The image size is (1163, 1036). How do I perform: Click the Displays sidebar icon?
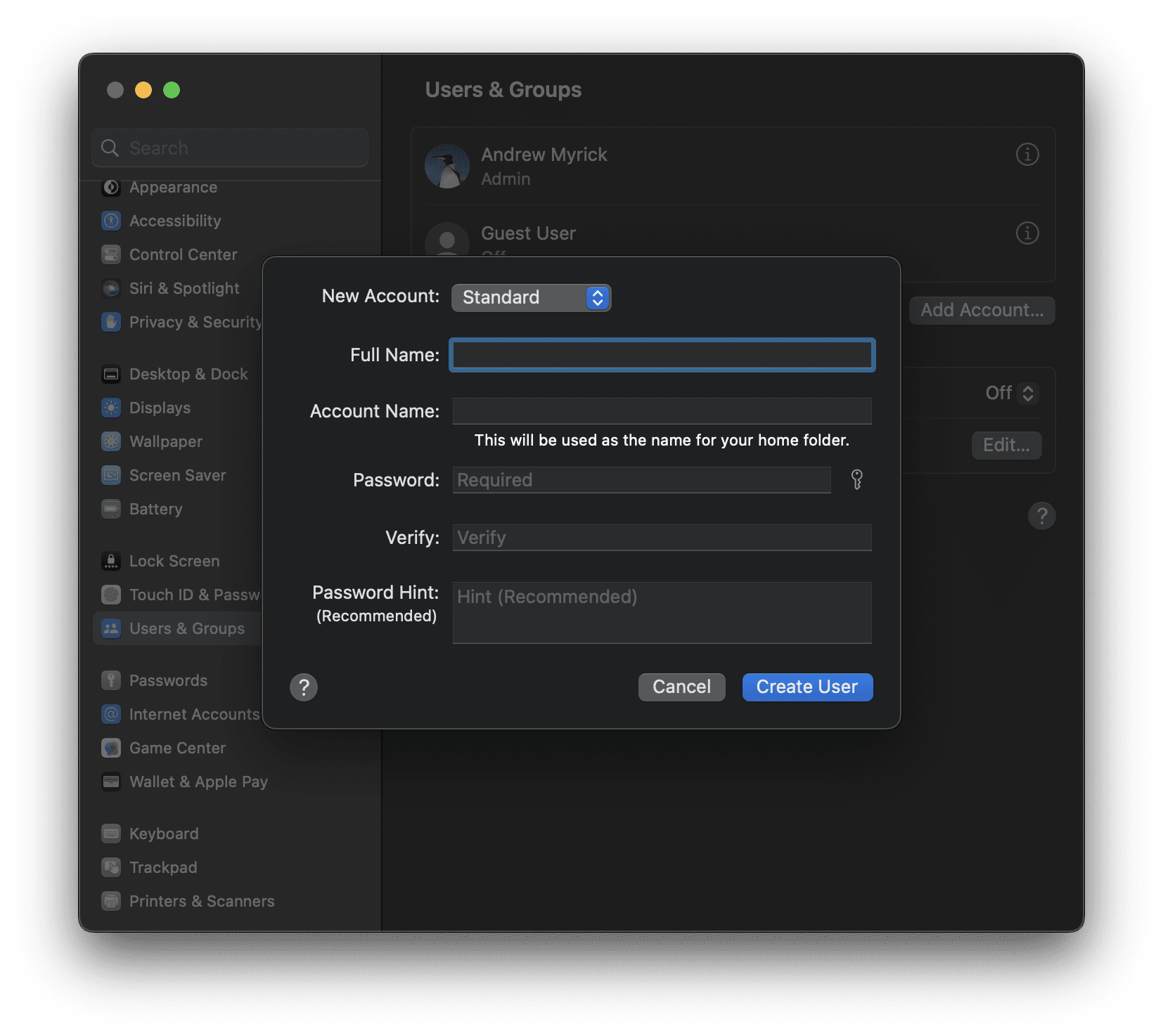point(111,408)
